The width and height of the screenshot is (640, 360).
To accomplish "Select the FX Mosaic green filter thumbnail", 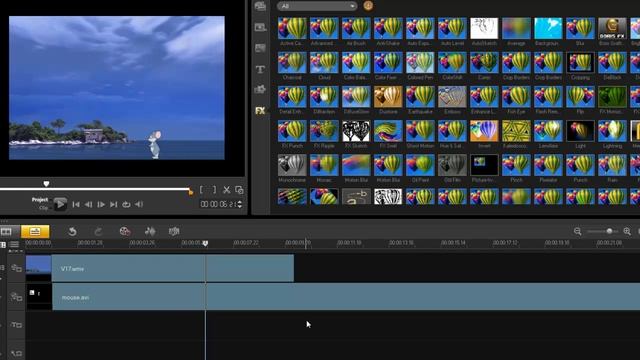I will click(x=612, y=97).
